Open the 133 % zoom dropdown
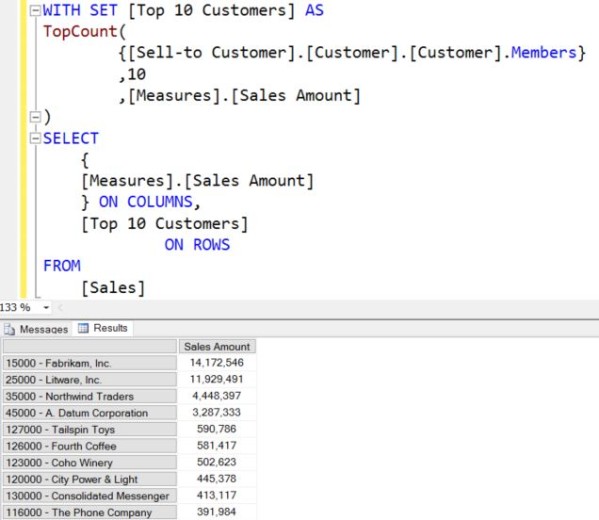Viewport: 599px width, 520px height. [x=46, y=308]
